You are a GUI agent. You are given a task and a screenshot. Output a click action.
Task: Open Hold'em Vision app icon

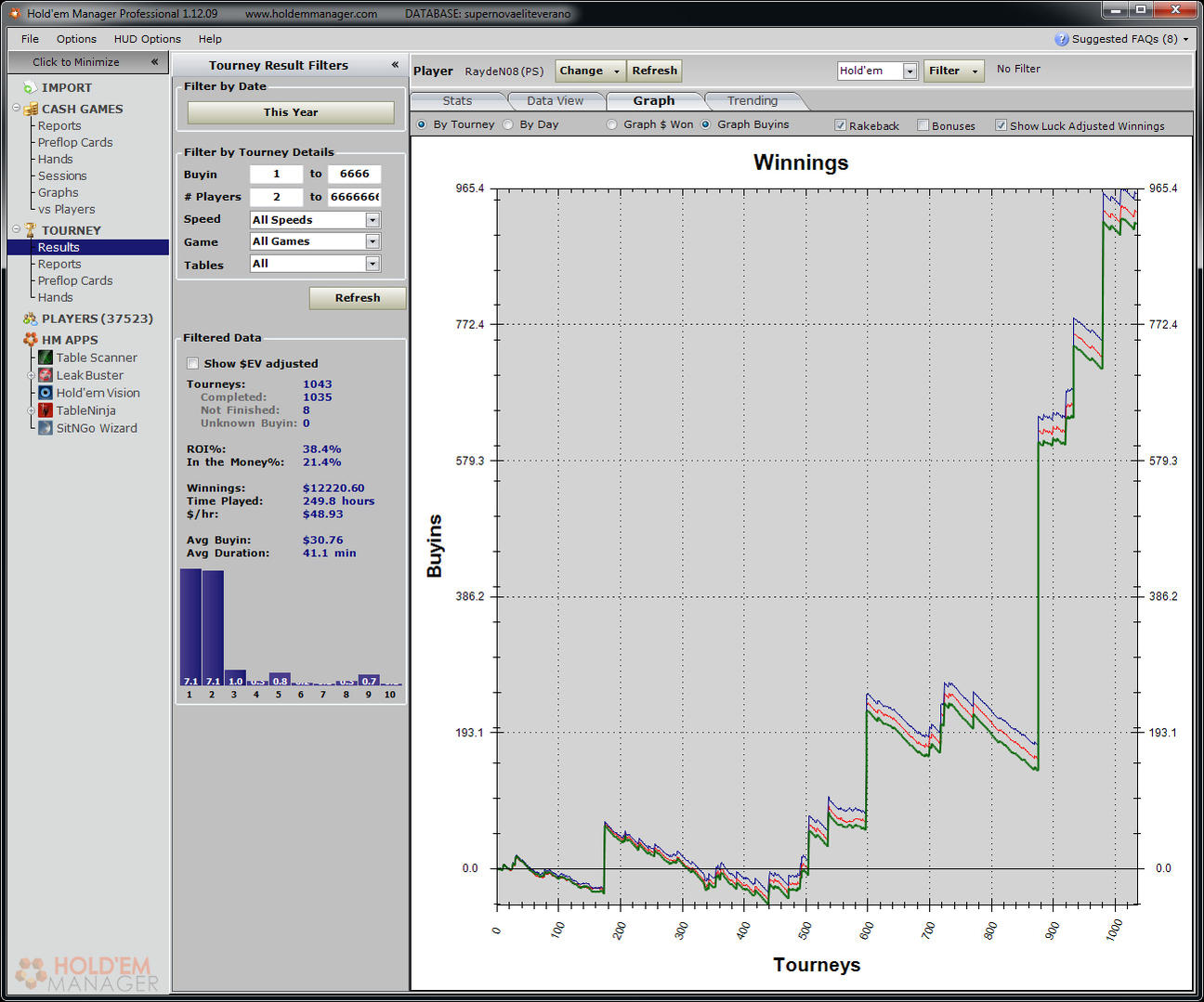[45, 393]
